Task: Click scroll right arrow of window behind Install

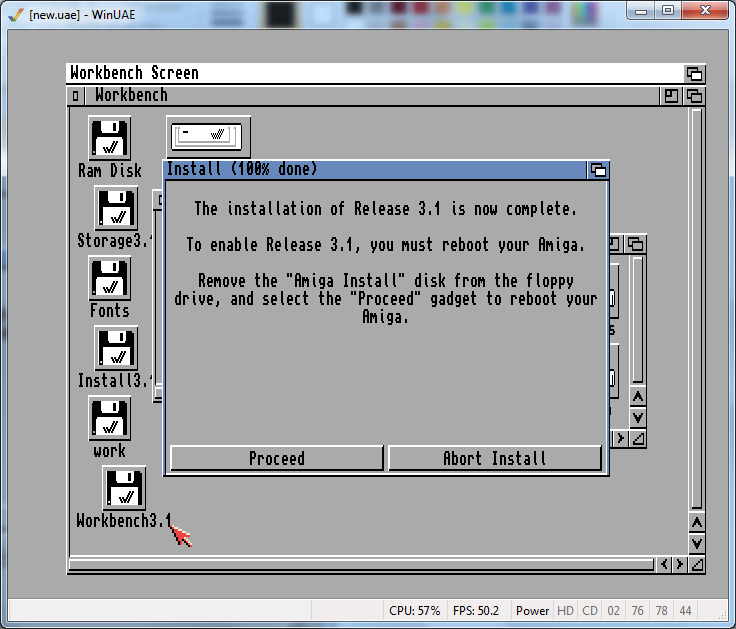Action: click(x=621, y=438)
